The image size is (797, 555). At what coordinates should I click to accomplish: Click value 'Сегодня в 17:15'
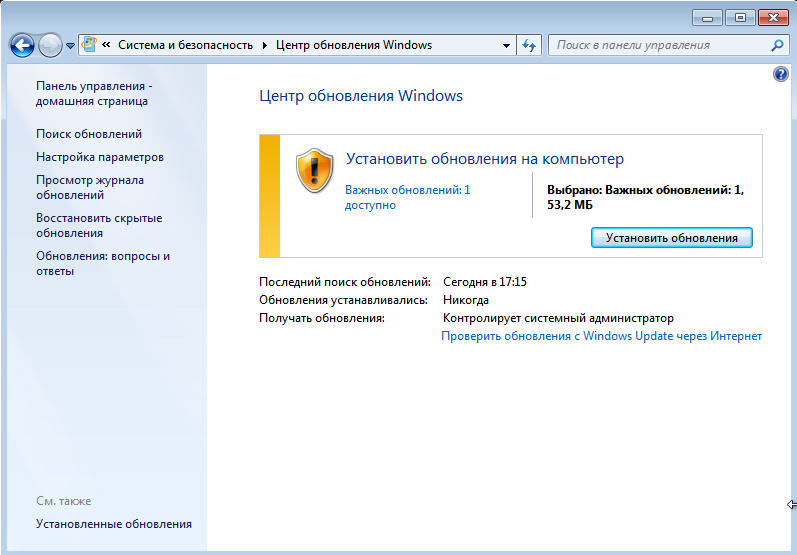(485, 282)
